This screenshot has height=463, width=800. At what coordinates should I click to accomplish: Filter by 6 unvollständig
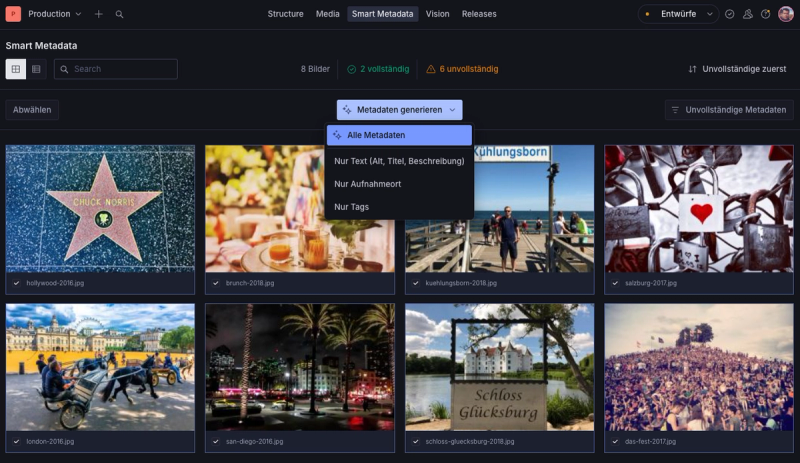pos(462,69)
